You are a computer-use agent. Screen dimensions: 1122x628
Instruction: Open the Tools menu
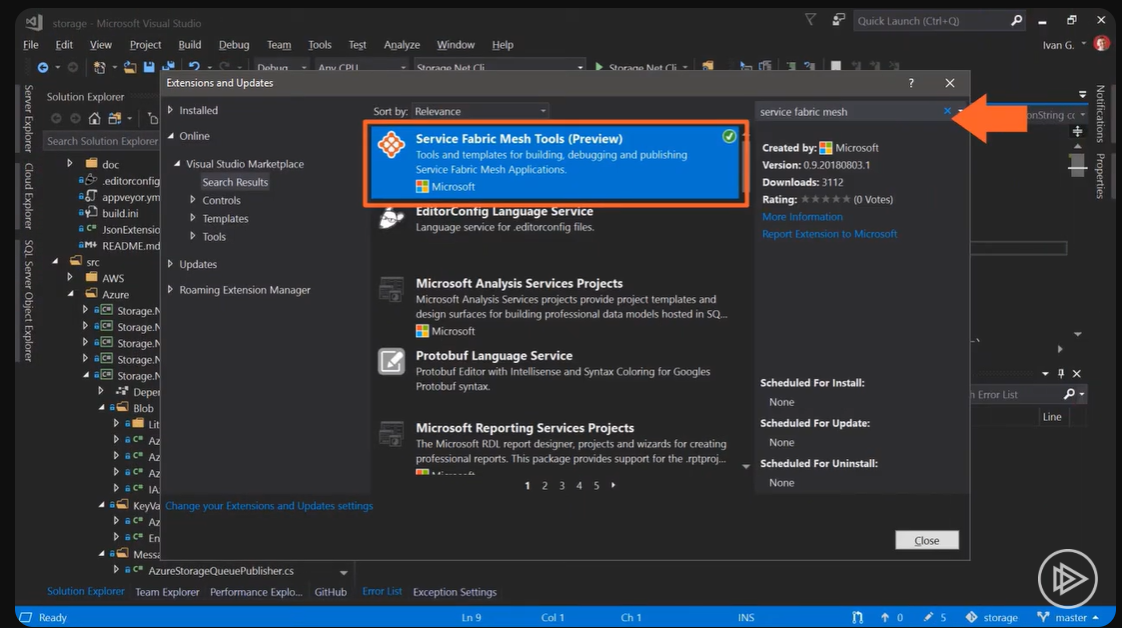click(x=319, y=44)
